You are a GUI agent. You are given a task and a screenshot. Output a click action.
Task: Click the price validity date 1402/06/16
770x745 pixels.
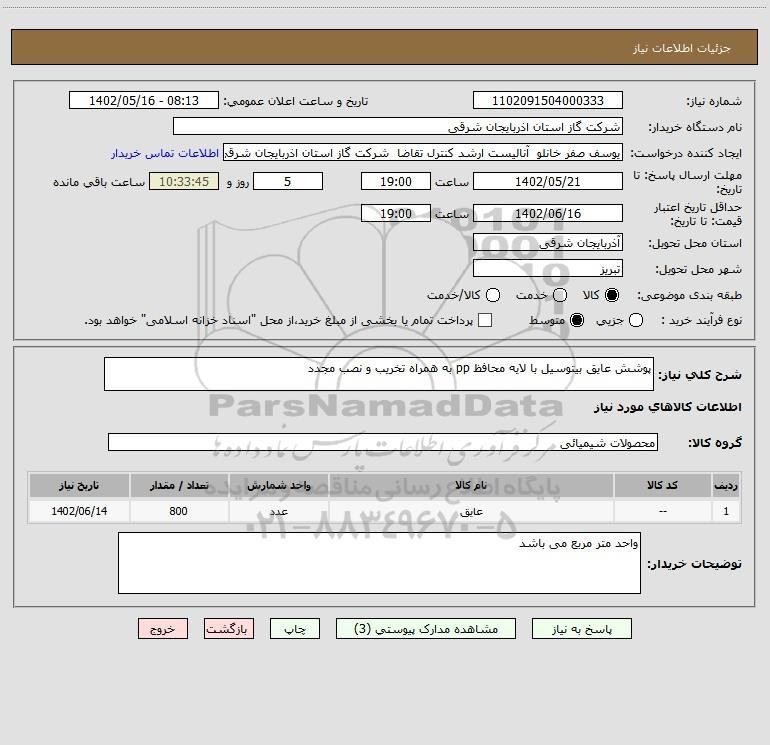tap(548, 213)
